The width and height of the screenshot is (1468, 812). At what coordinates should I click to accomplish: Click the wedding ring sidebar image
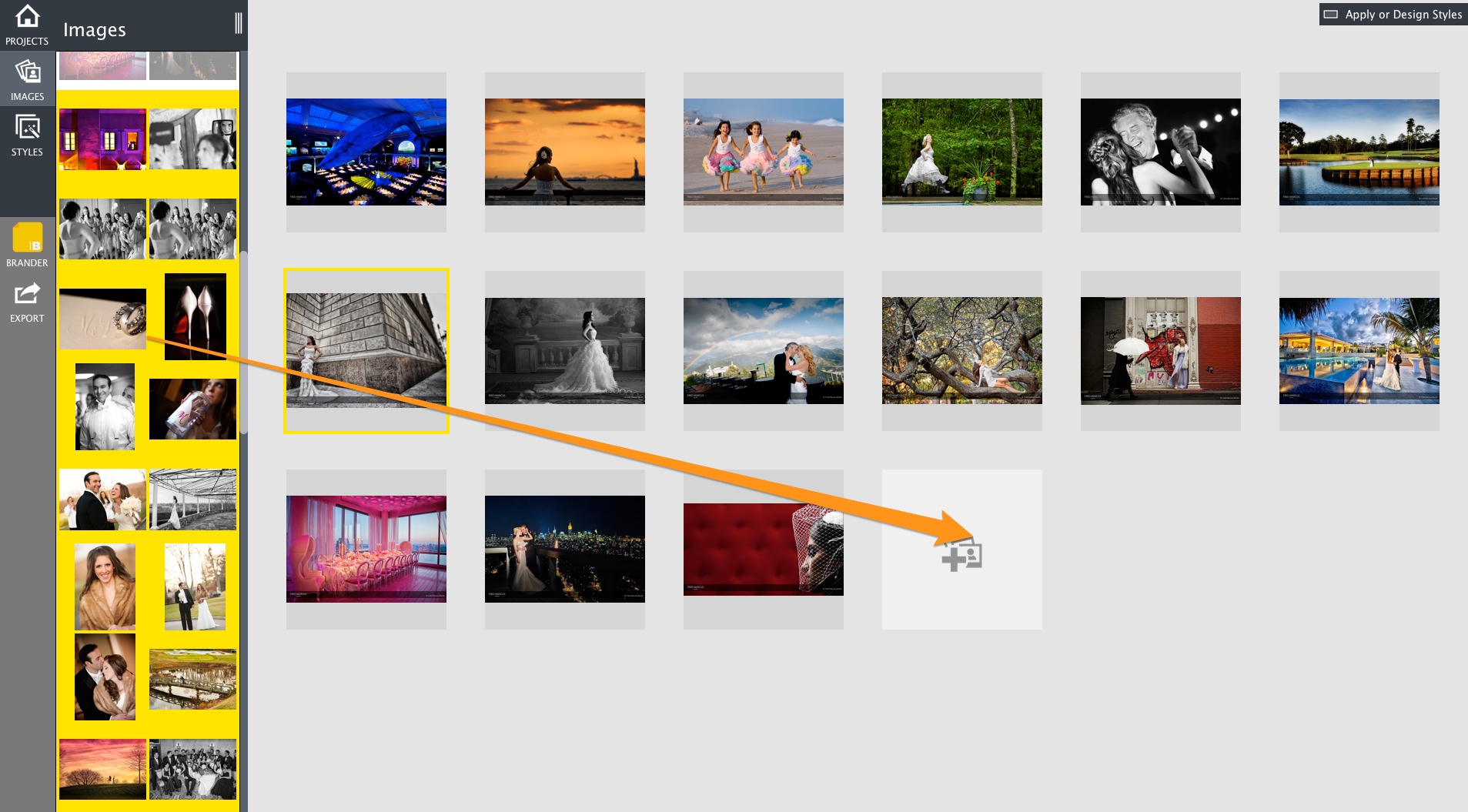coord(102,319)
